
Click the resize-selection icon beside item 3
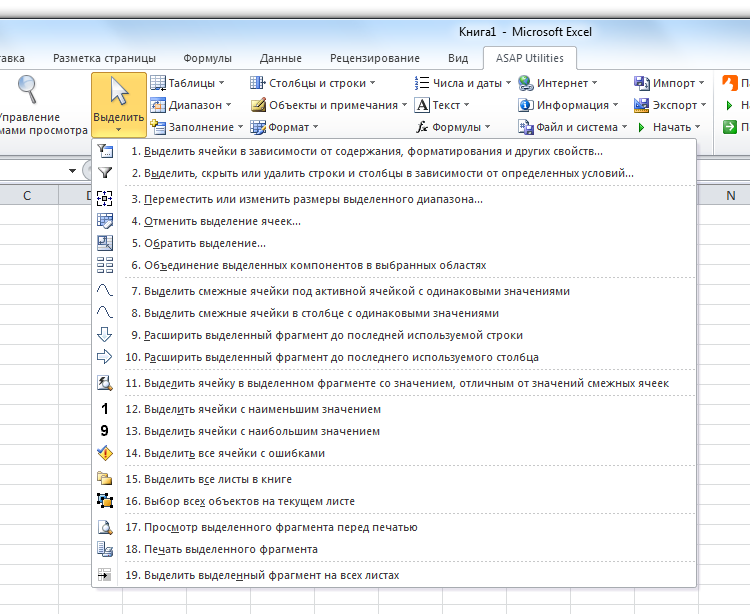[105, 198]
